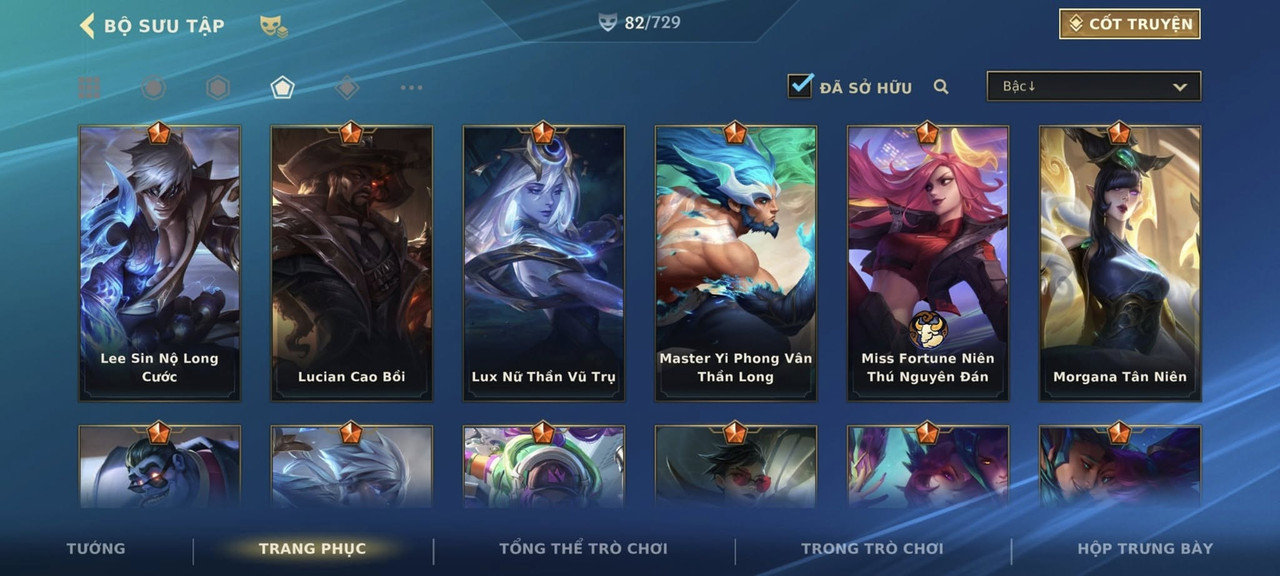The image size is (1280, 576).
Task: Select the Lucian Cao Bồi skin card
Action: click(x=352, y=263)
